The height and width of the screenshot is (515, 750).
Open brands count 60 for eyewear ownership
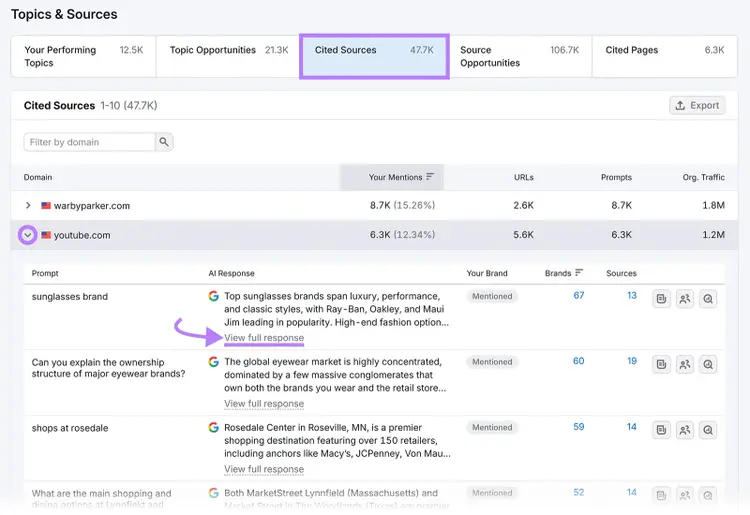pos(579,361)
